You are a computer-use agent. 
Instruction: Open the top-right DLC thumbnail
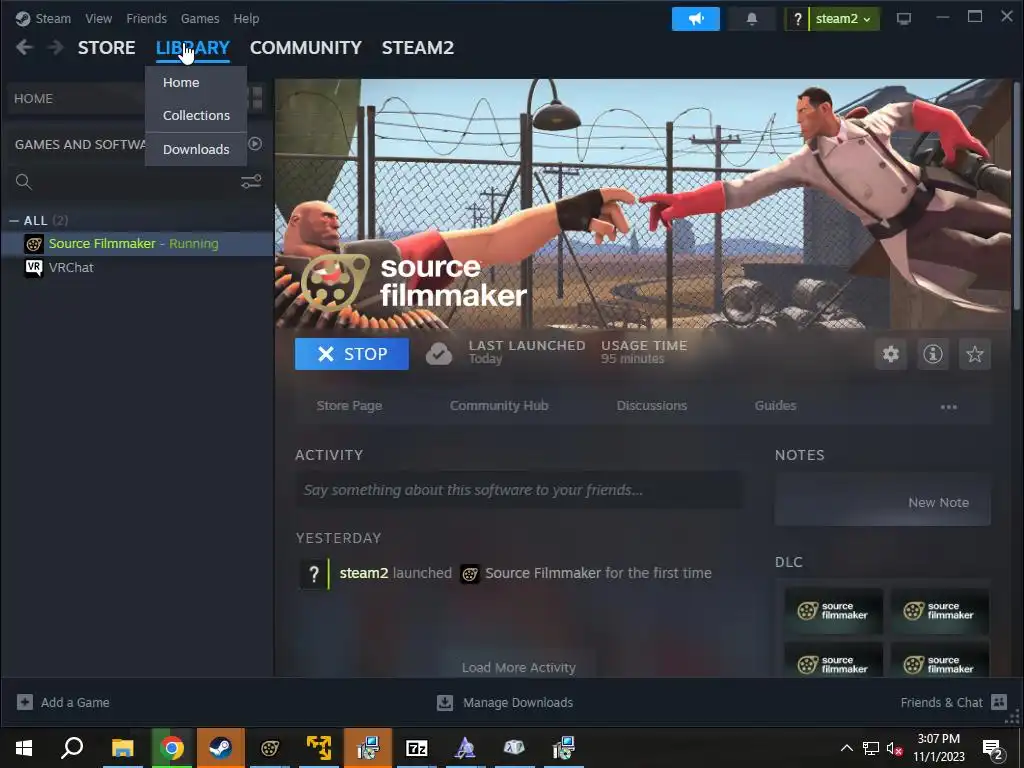tap(940, 611)
